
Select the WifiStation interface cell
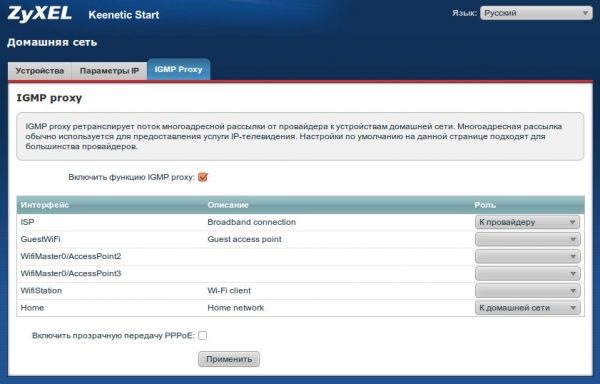click(x=41, y=291)
